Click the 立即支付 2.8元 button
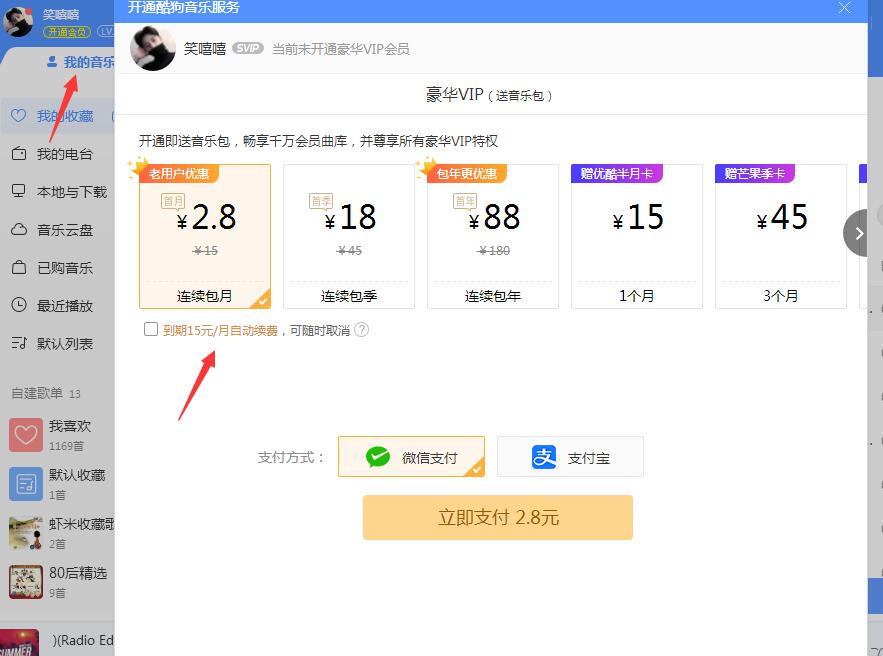This screenshot has width=883, height=656. [x=498, y=517]
